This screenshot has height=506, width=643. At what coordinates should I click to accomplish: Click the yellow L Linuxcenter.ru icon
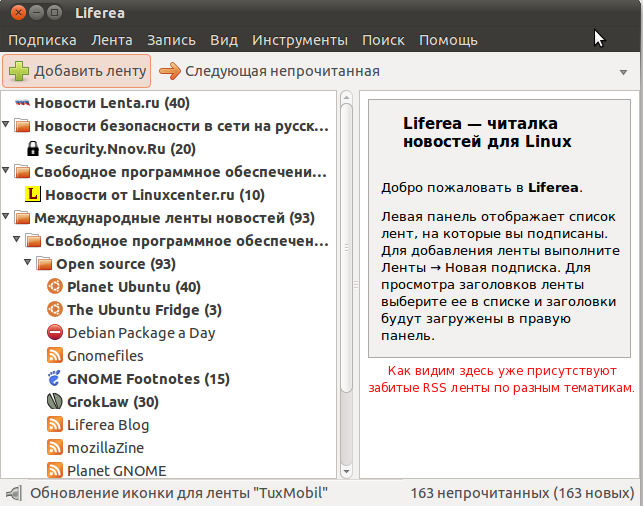(33, 194)
